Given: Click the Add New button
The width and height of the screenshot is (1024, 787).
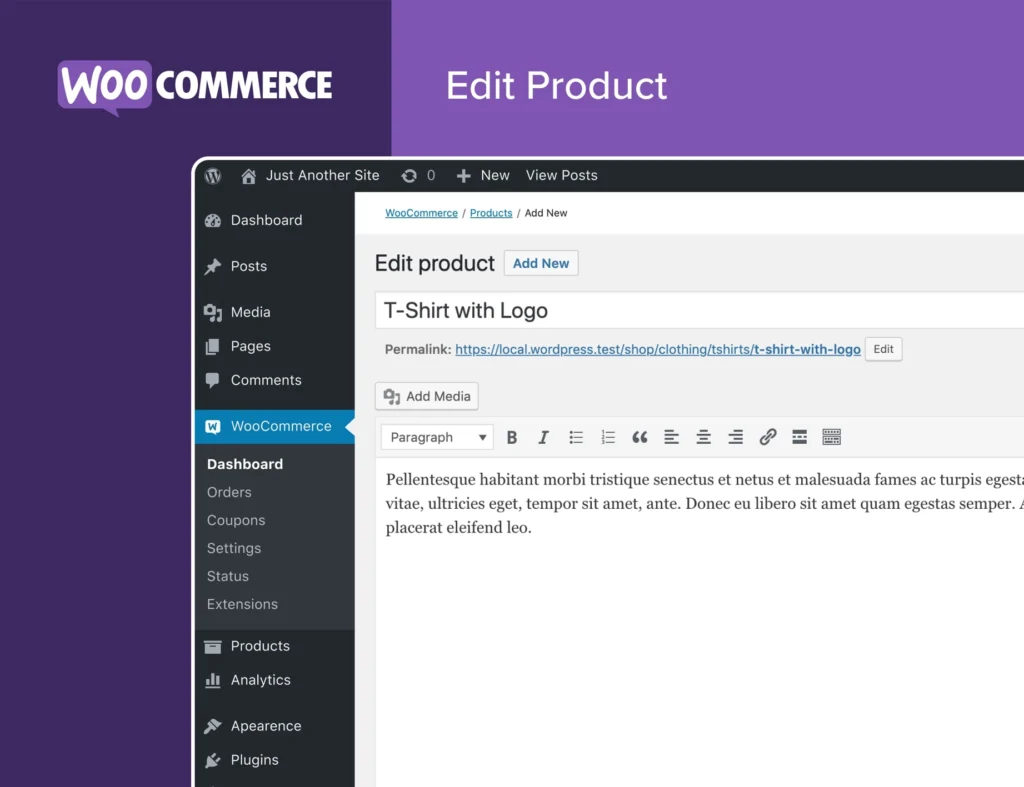Looking at the screenshot, I should pyautogui.click(x=541, y=263).
